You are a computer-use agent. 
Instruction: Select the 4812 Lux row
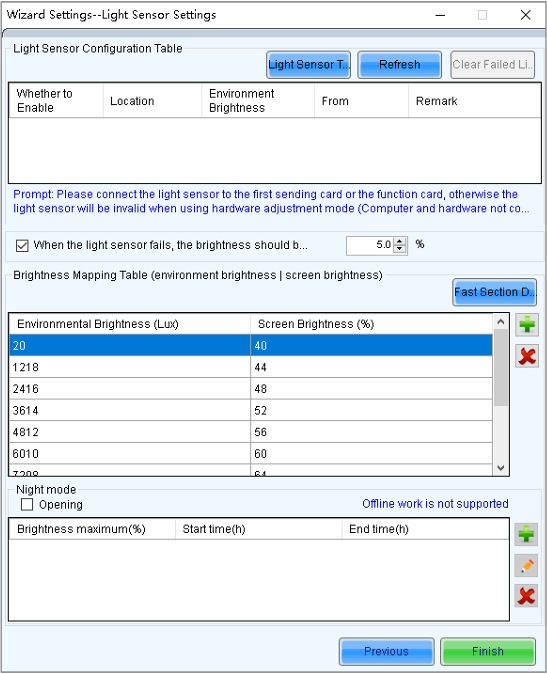point(251,432)
